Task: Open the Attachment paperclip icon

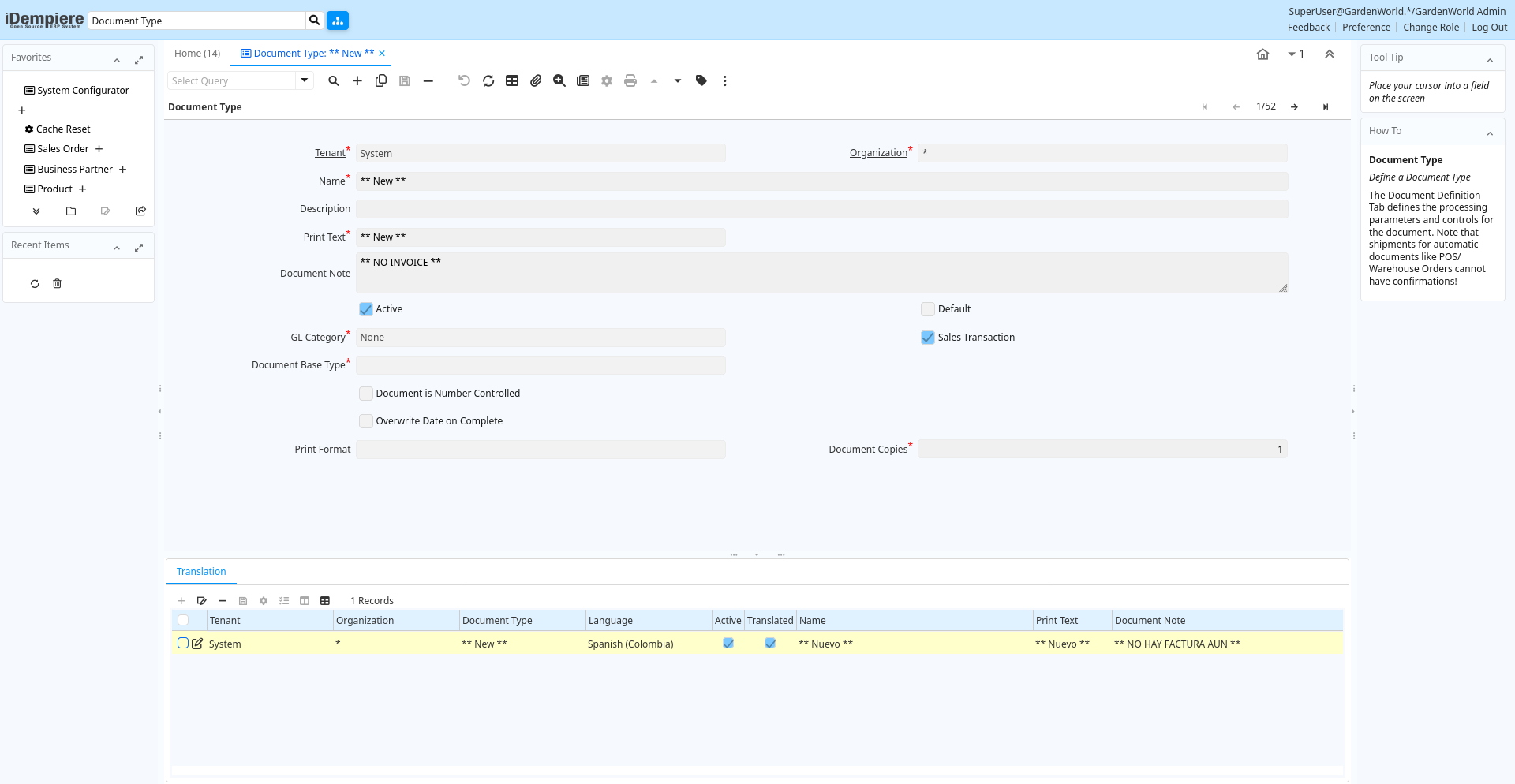Action: click(x=536, y=80)
